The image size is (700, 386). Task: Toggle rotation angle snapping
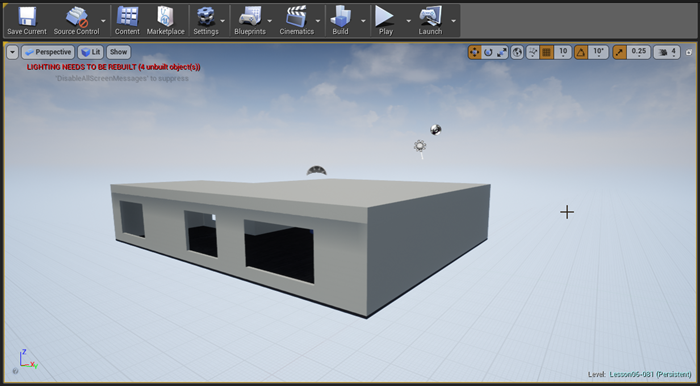(580, 53)
